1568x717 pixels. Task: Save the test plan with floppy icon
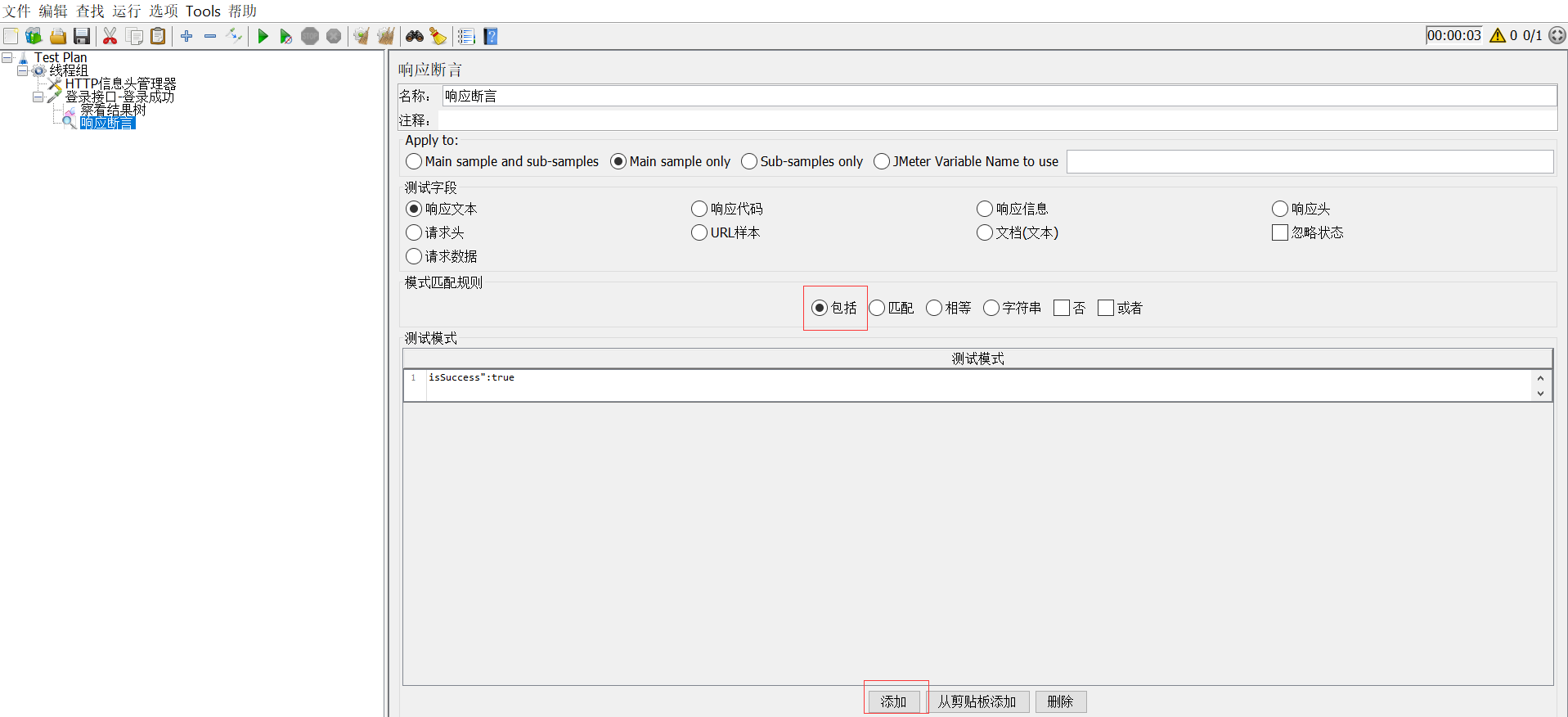coord(81,36)
